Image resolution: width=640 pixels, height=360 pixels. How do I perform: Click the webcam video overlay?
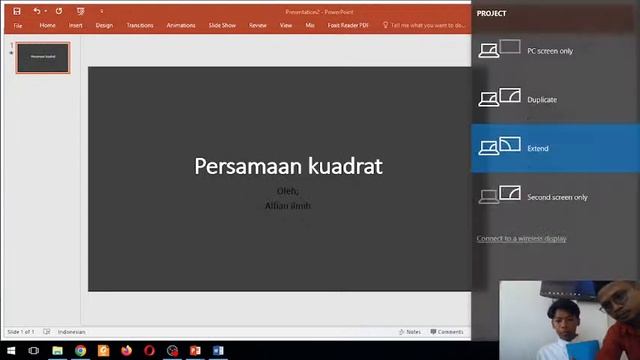pos(569,320)
